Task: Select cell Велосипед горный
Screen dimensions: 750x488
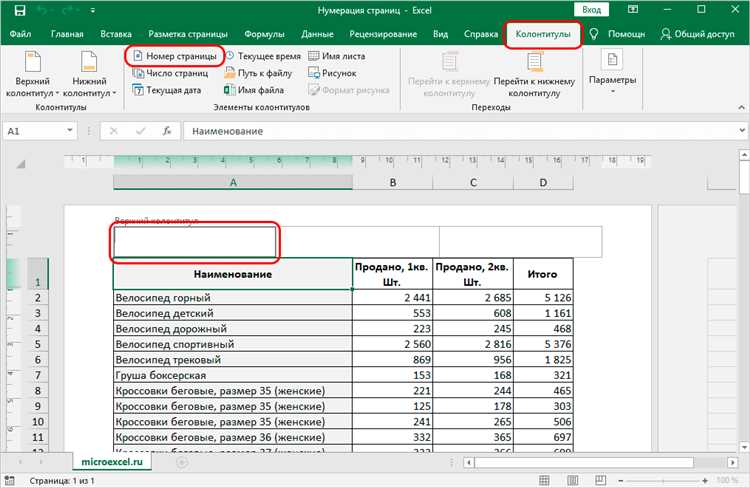Action: (x=233, y=298)
